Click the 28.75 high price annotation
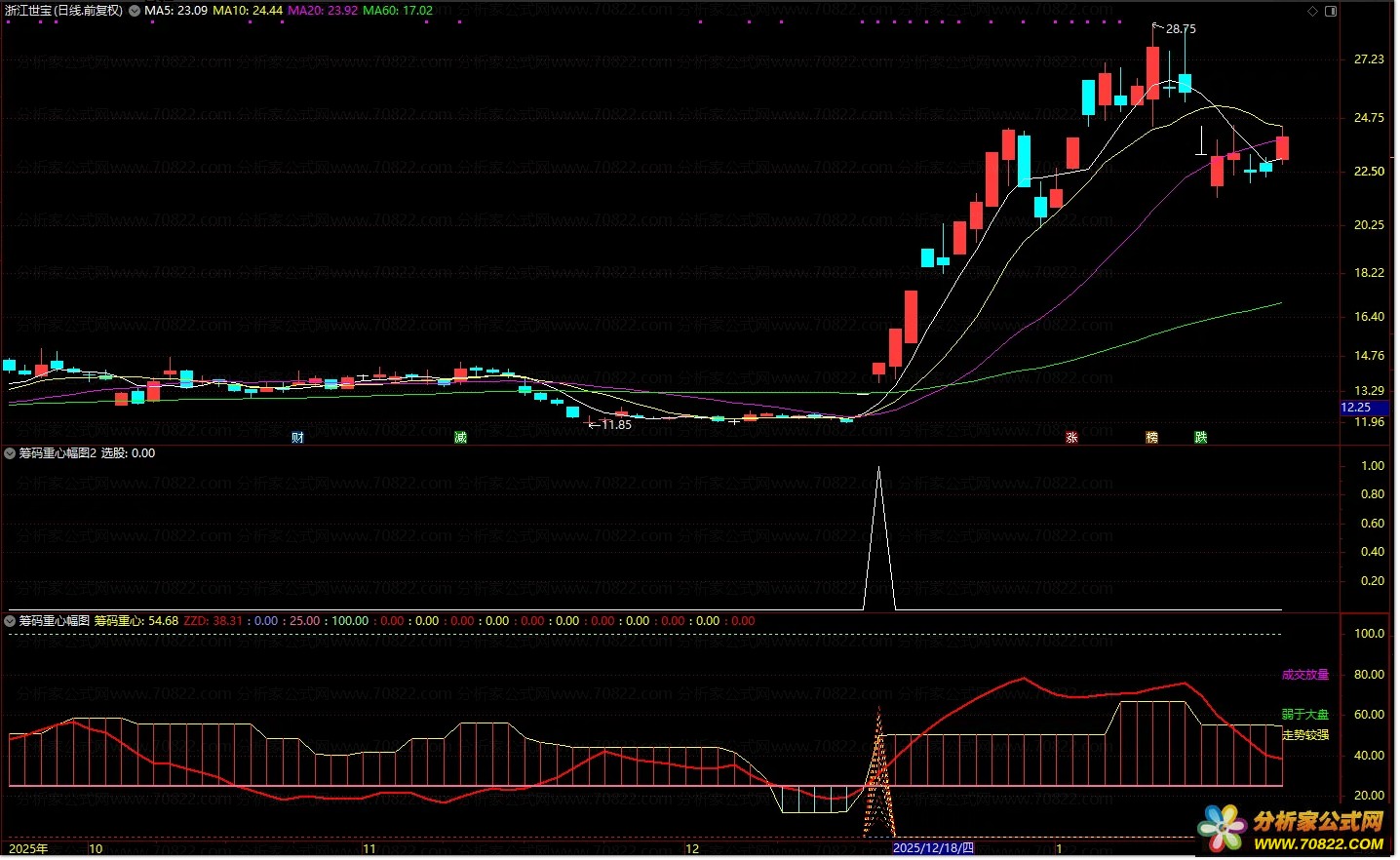1400x860 pixels. tap(1180, 29)
